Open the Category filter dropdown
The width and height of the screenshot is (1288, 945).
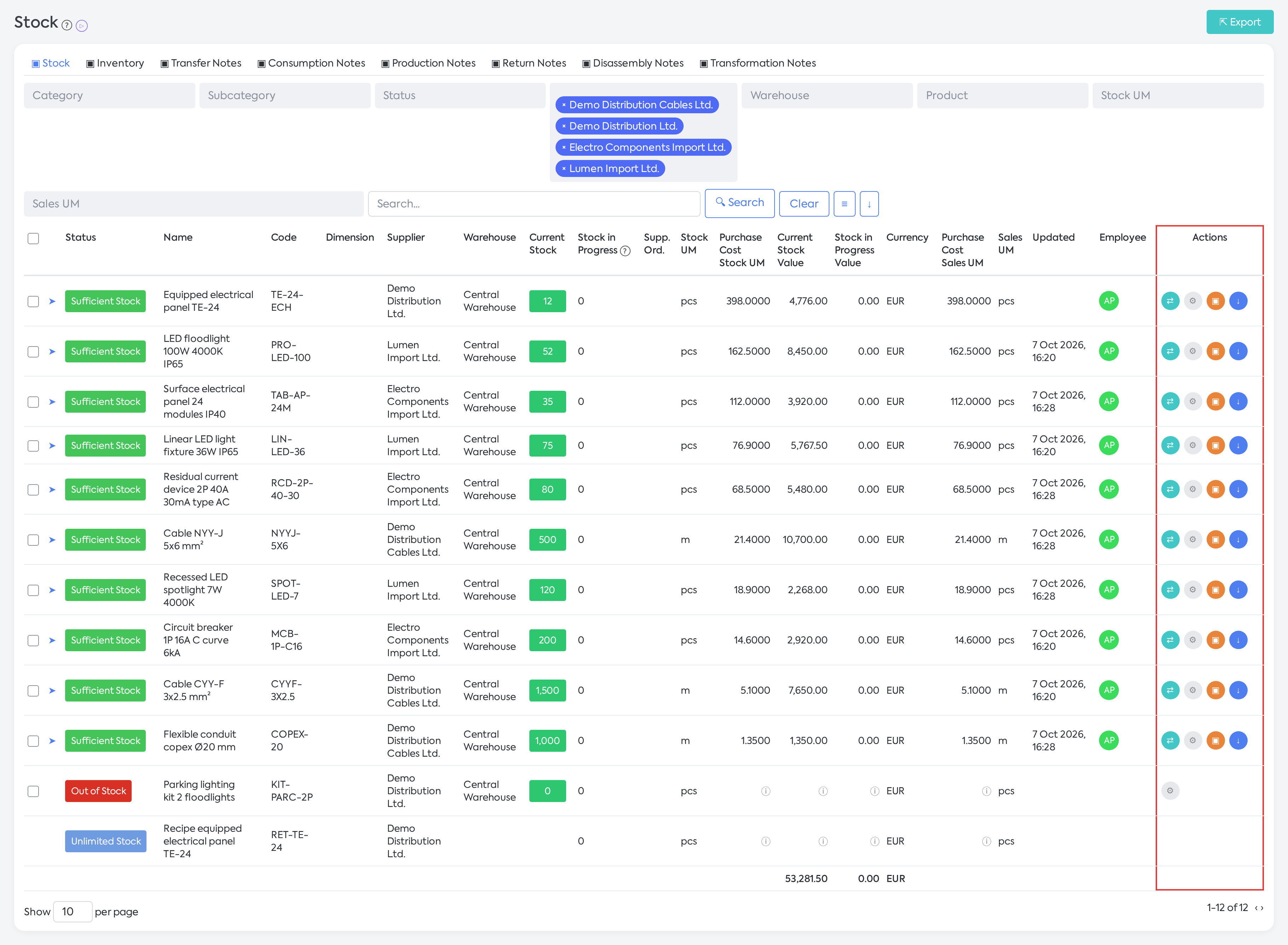(x=109, y=96)
